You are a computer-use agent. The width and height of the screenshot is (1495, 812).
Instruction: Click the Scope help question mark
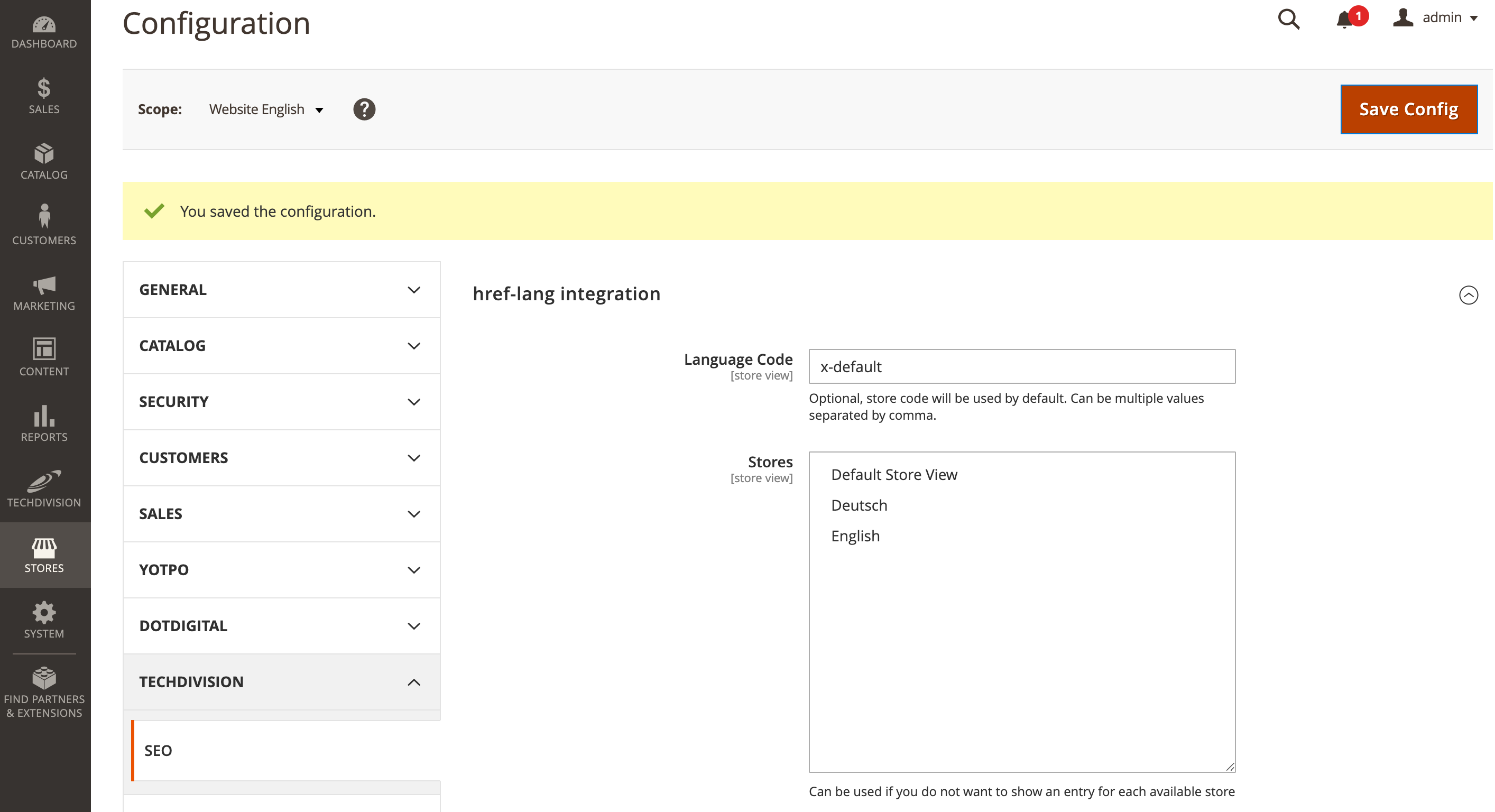[x=364, y=109]
